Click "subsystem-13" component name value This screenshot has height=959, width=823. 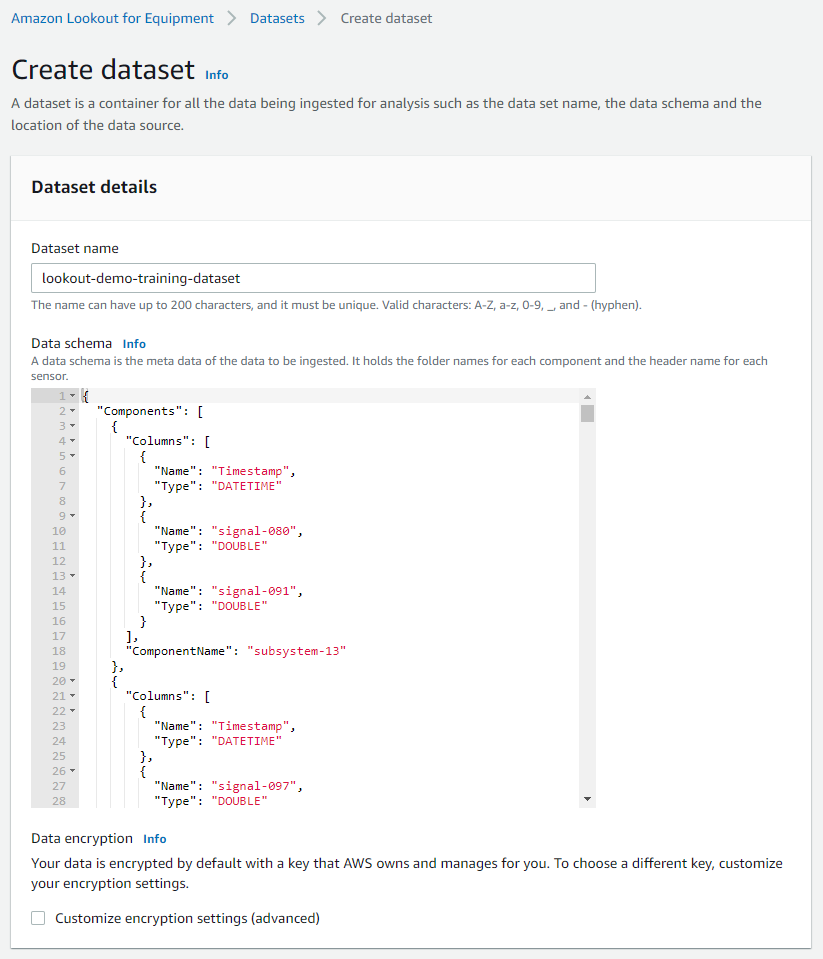[x=297, y=651]
